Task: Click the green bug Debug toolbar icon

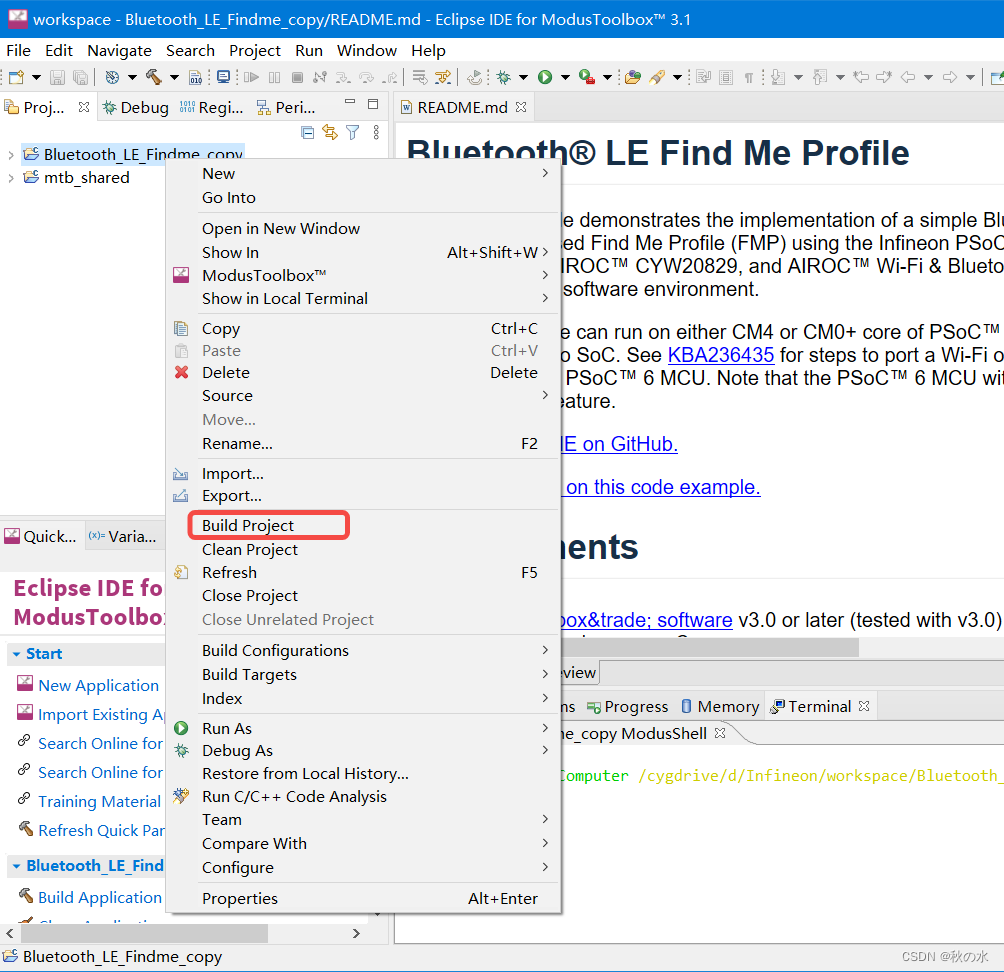Action: tap(504, 77)
